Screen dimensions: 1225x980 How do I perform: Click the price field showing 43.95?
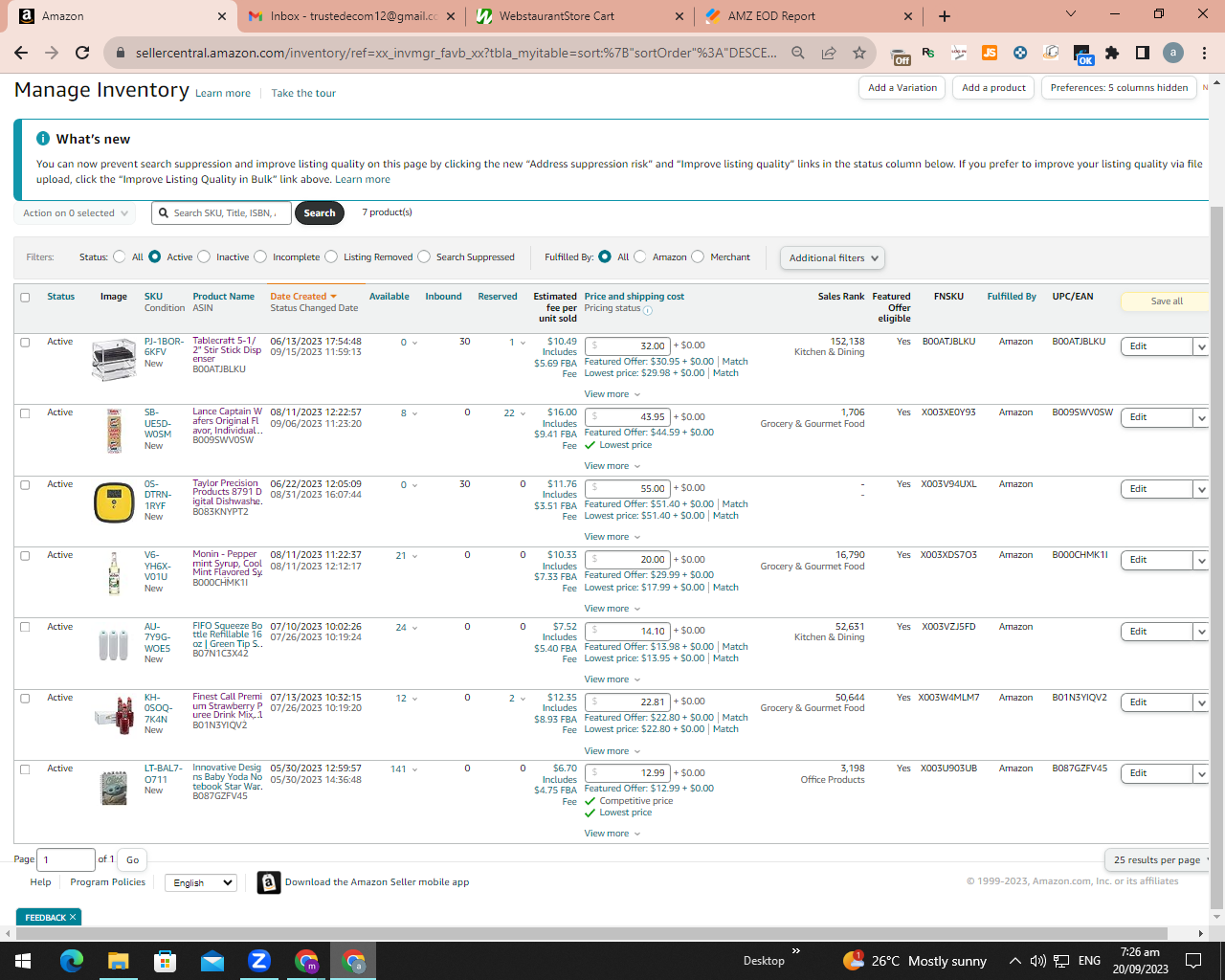tap(628, 417)
